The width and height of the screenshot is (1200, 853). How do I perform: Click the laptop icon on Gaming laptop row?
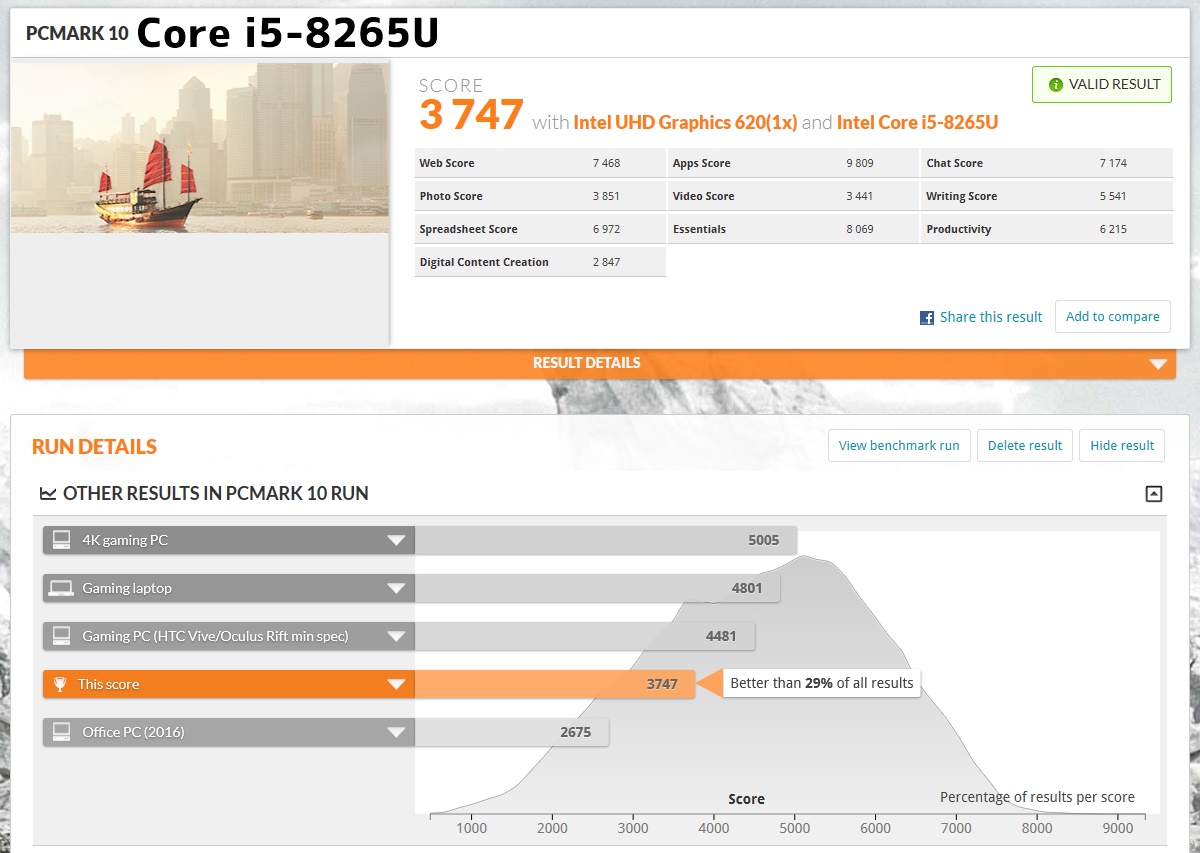[62, 588]
